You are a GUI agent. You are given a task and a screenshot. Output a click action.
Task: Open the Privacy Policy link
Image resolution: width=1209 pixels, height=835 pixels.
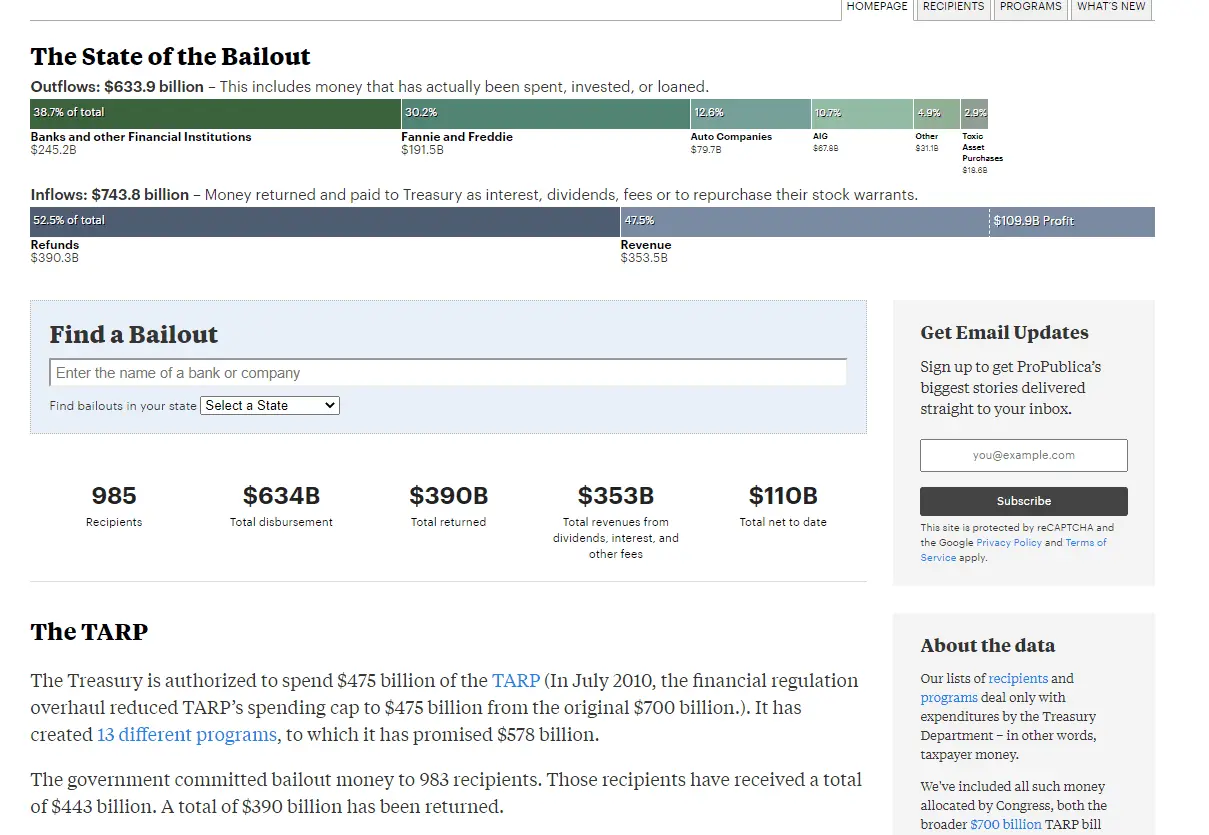(1008, 543)
